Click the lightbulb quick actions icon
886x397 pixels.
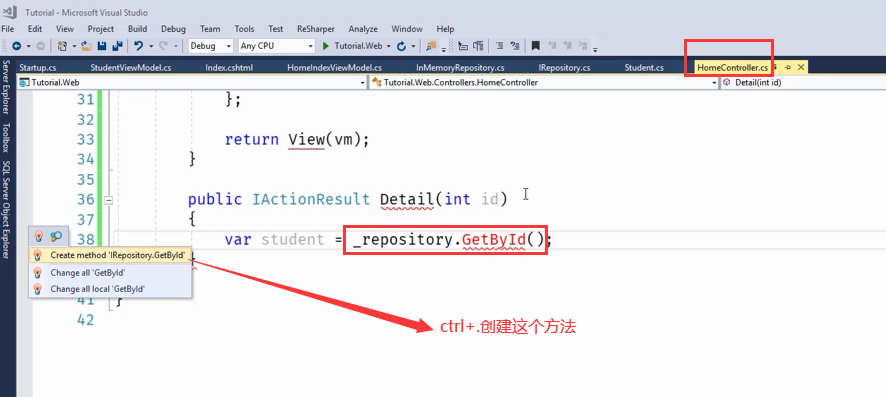pos(39,237)
